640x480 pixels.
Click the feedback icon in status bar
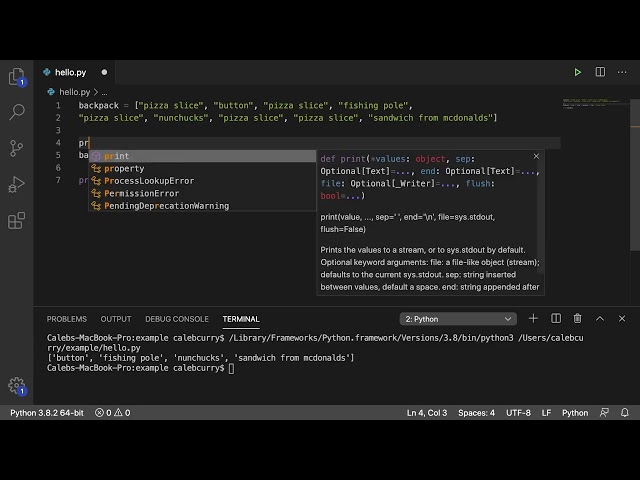click(604, 413)
